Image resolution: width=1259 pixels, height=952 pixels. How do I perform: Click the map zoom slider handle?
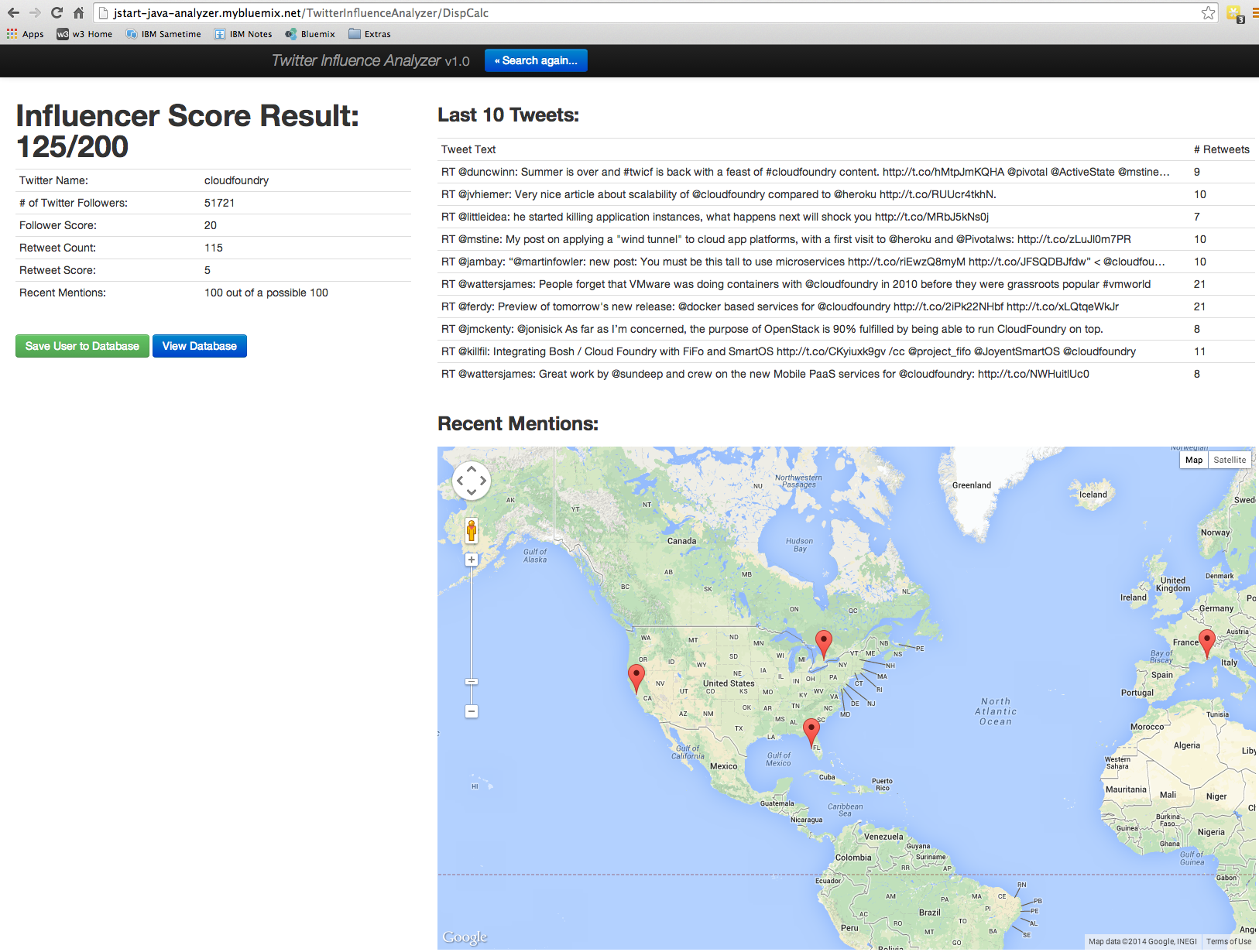point(472,682)
